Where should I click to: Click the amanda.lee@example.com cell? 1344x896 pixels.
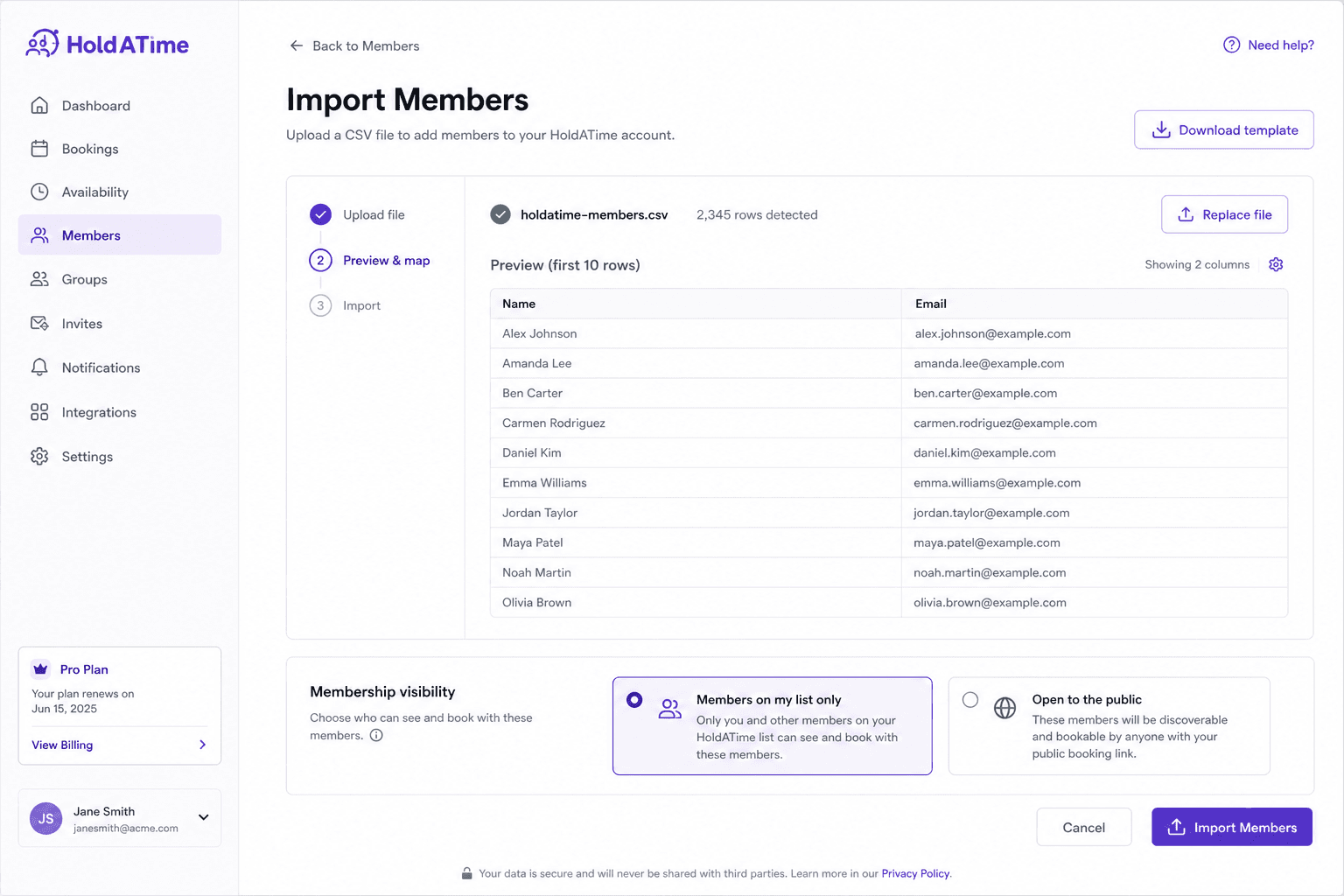coord(1095,363)
